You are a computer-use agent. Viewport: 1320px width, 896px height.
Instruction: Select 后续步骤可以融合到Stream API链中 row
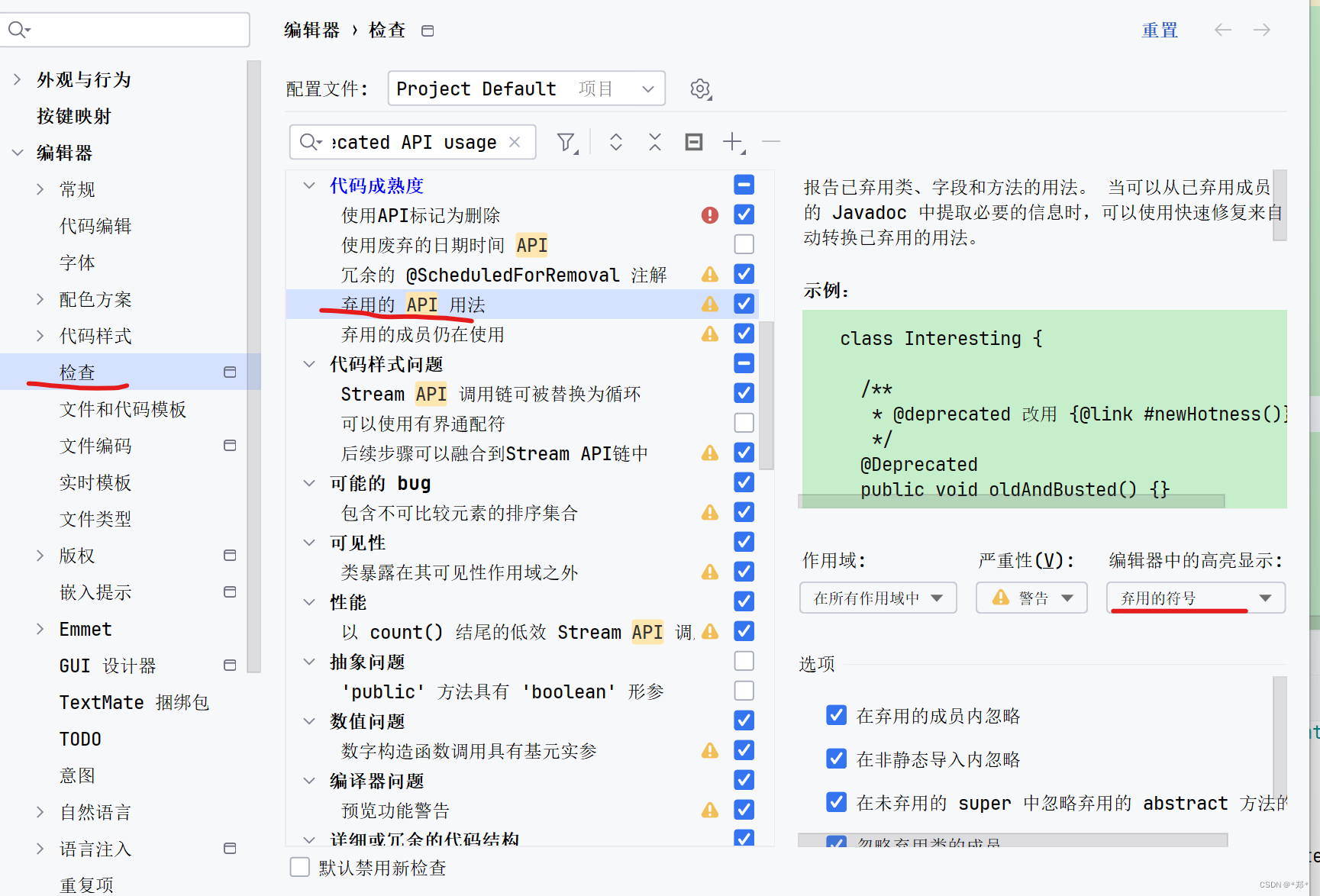(522, 453)
